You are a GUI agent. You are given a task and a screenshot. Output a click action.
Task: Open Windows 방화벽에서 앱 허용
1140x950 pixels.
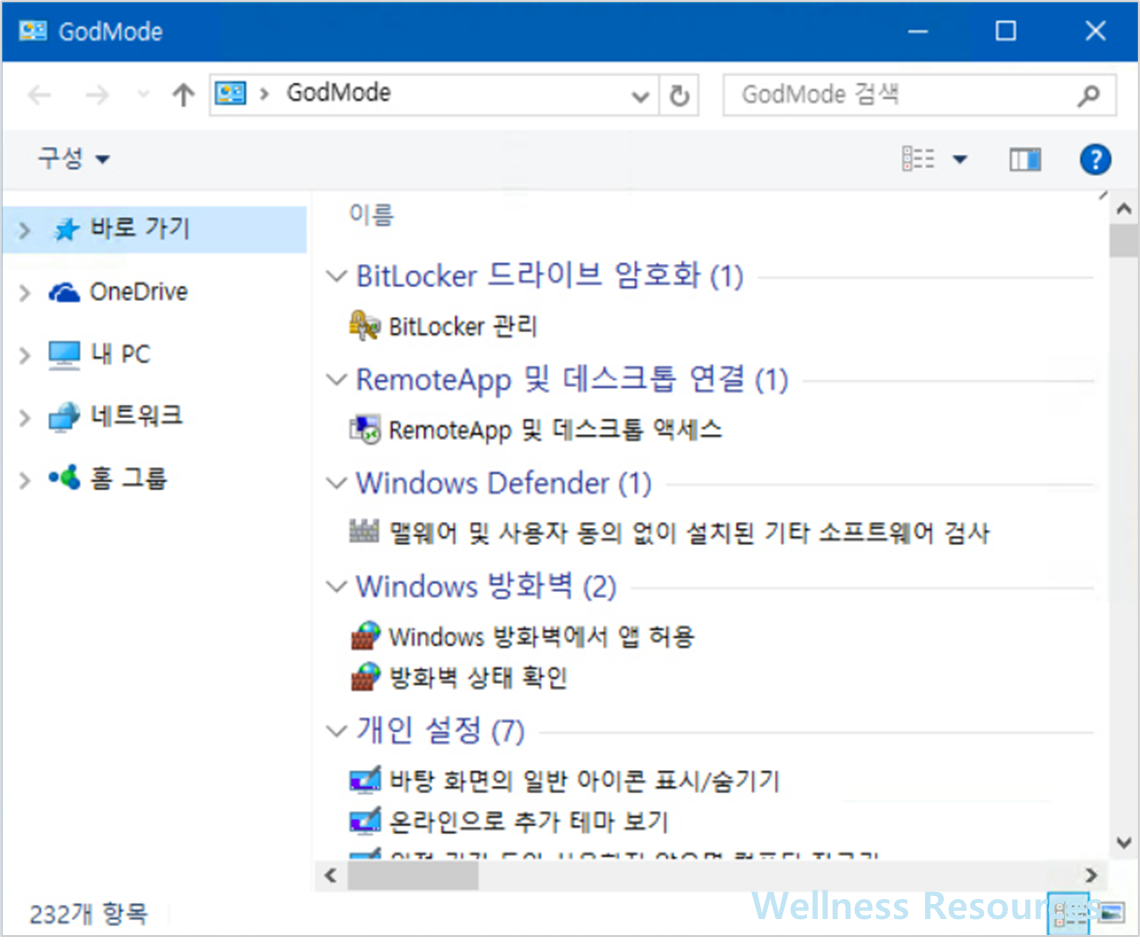click(542, 637)
